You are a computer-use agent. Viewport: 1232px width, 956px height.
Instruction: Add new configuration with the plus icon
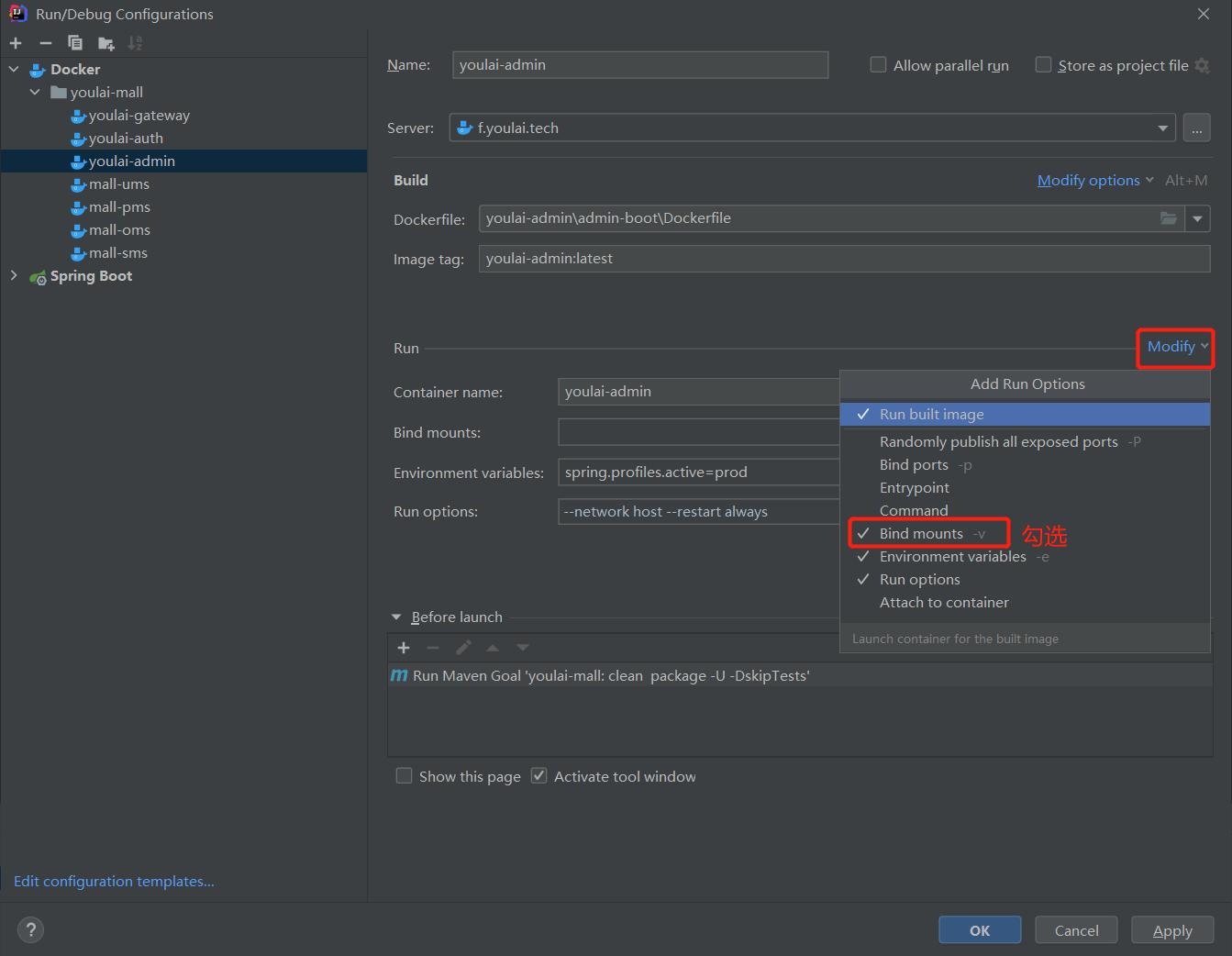point(16,43)
